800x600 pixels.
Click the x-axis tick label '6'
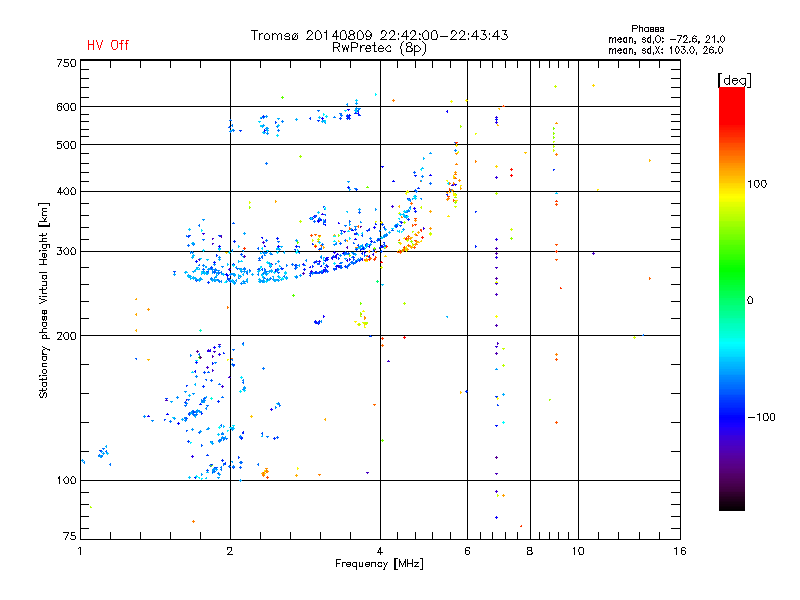(x=467, y=551)
